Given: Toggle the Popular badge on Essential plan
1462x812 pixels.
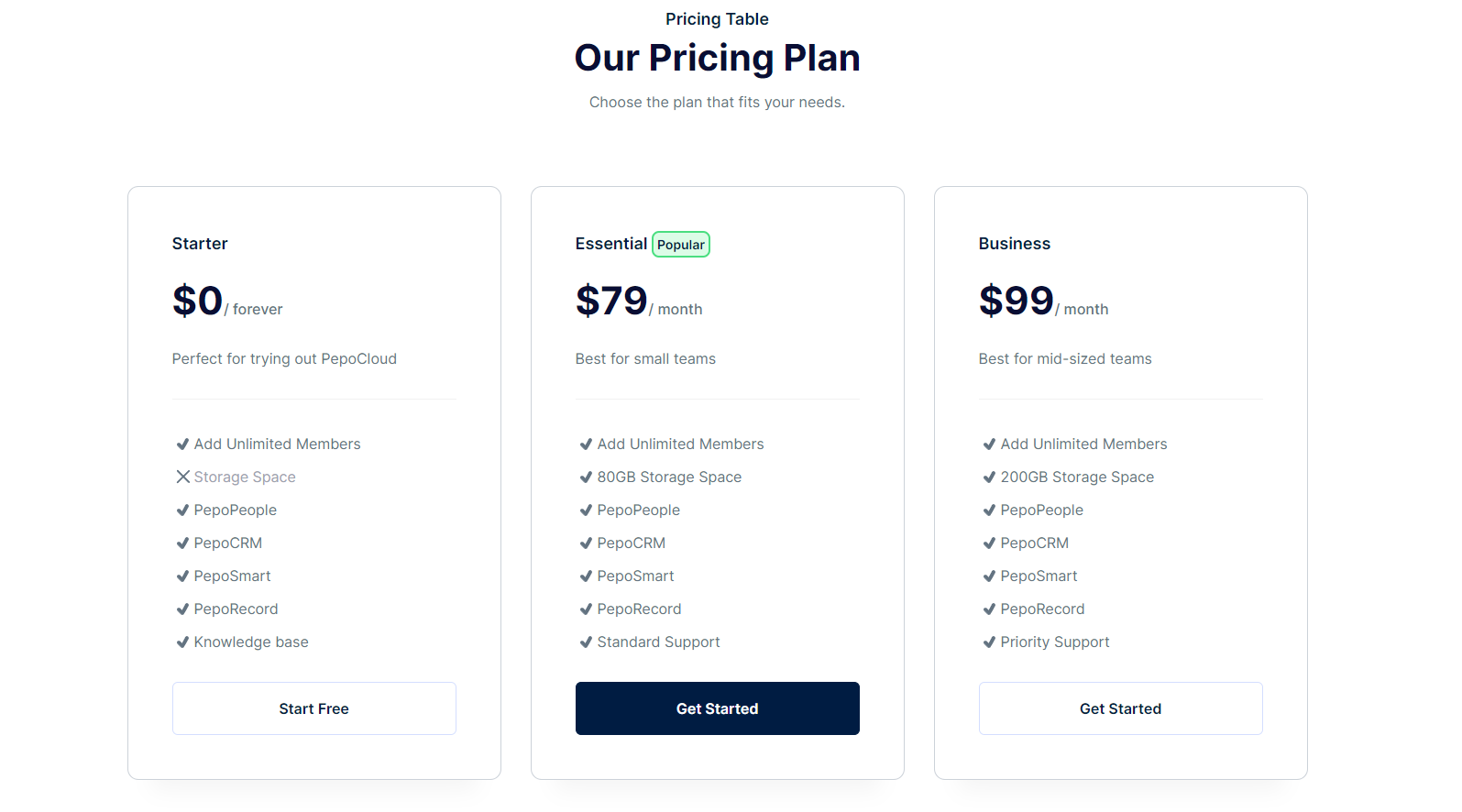Looking at the screenshot, I should pyautogui.click(x=680, y=244).
